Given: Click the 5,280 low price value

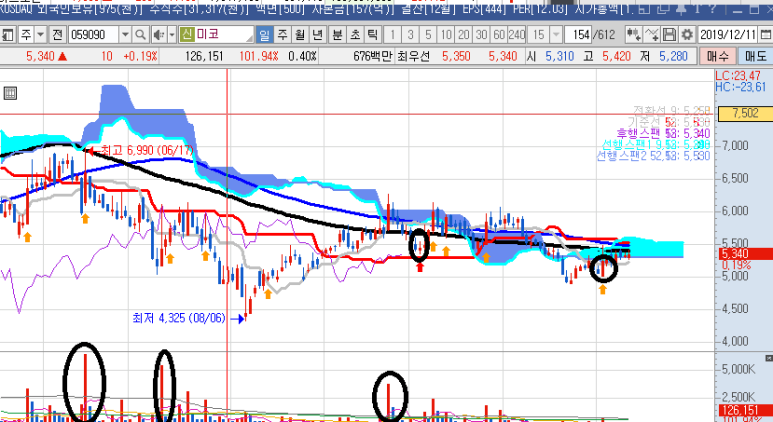Looking at the screenshot, I should tap(673, 56).
